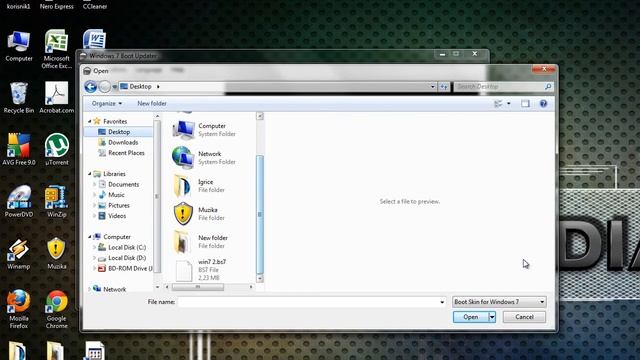Select the BD-ROM Drive
Screen dimensions: 640x360
(x=125, y=269)
